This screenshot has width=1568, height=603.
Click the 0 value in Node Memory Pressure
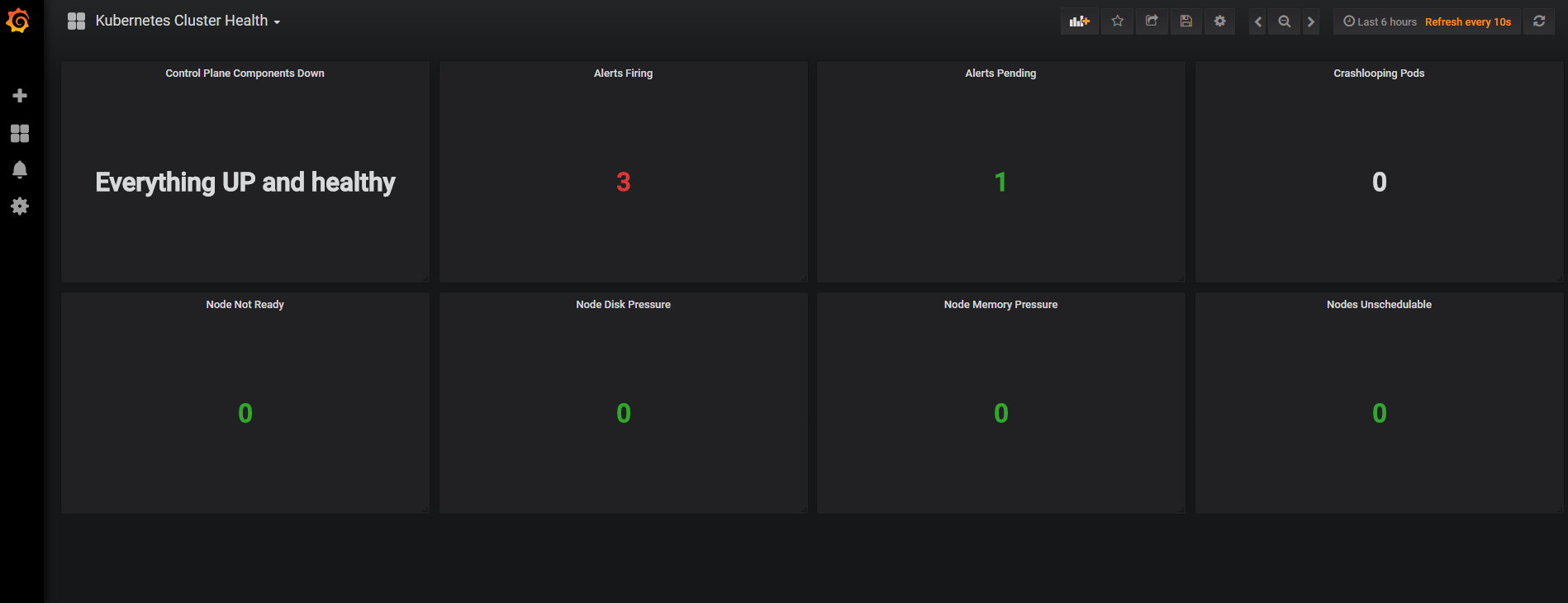(x=1001, y=413)
